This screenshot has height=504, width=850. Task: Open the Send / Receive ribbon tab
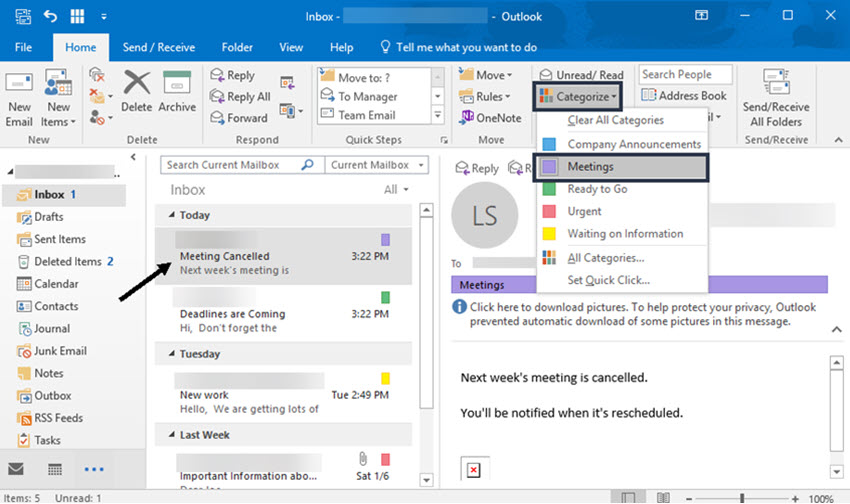pos(159,48)
